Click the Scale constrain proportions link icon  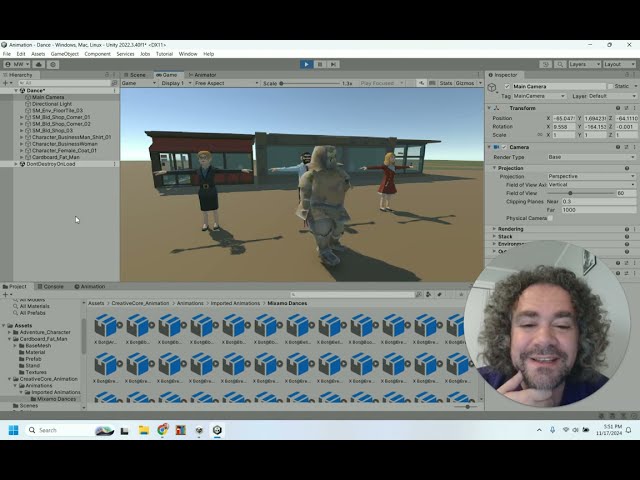click(x=540, y=135)
